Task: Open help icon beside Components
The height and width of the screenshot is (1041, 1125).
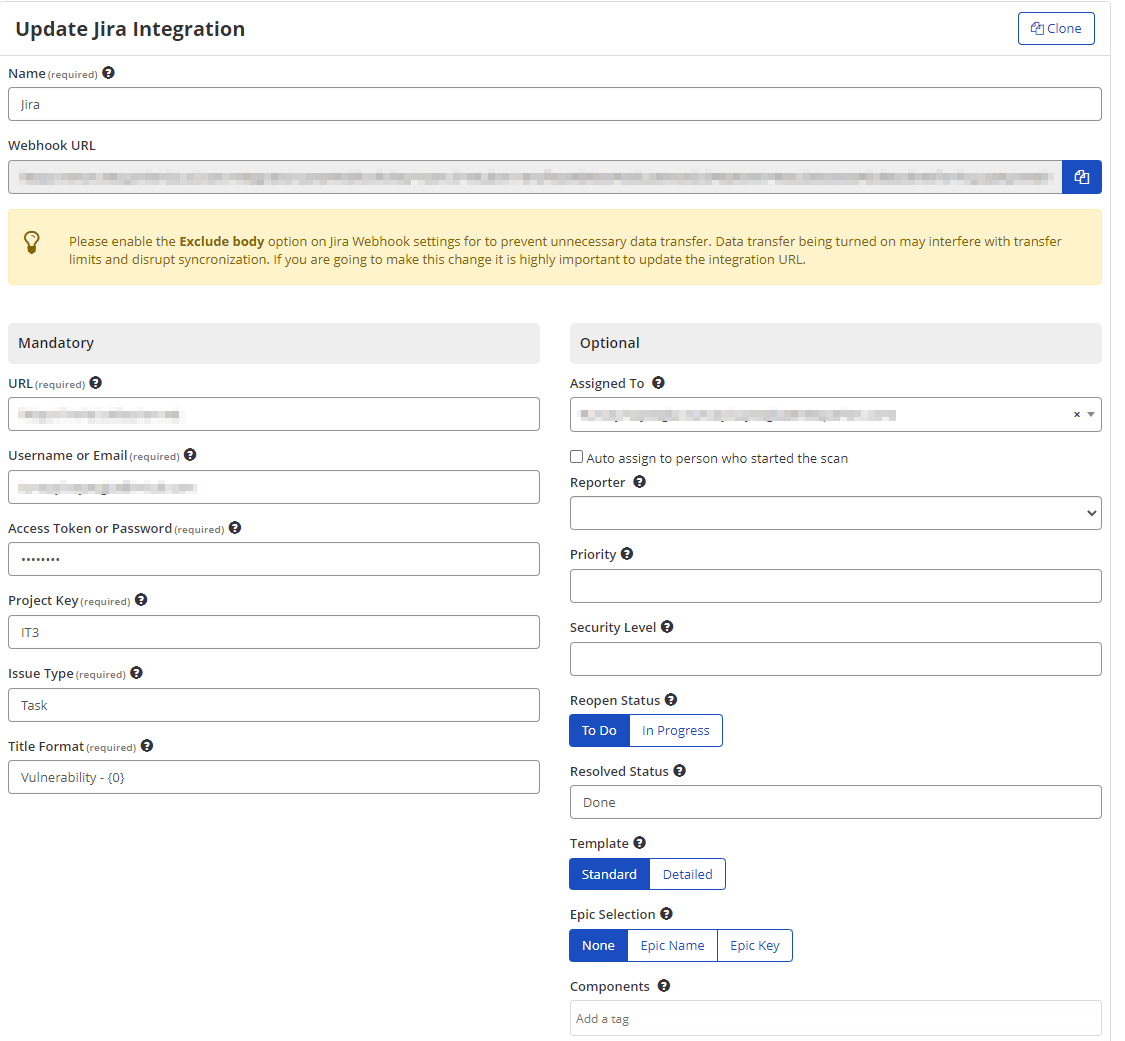Action: (664, 986)
